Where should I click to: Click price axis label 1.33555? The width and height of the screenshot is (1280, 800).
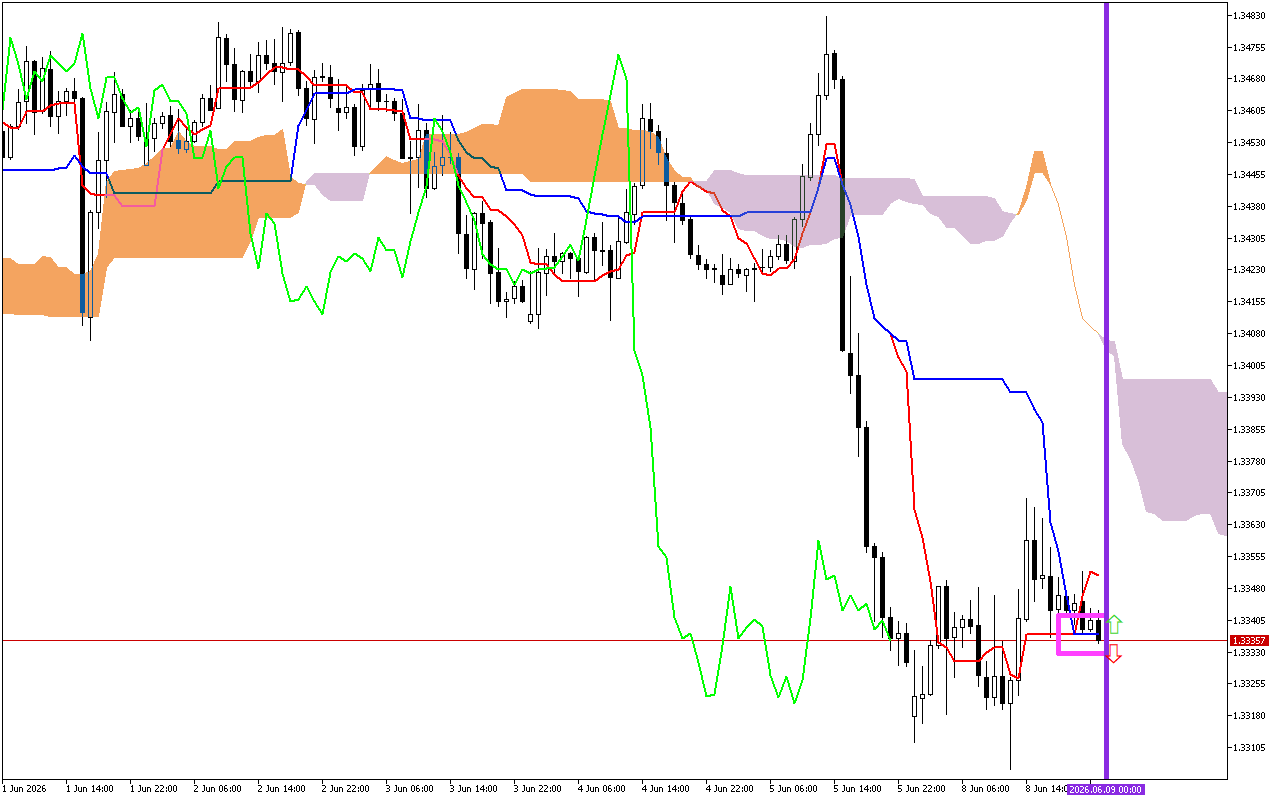pyautogui.click(x=1250, y=557)
